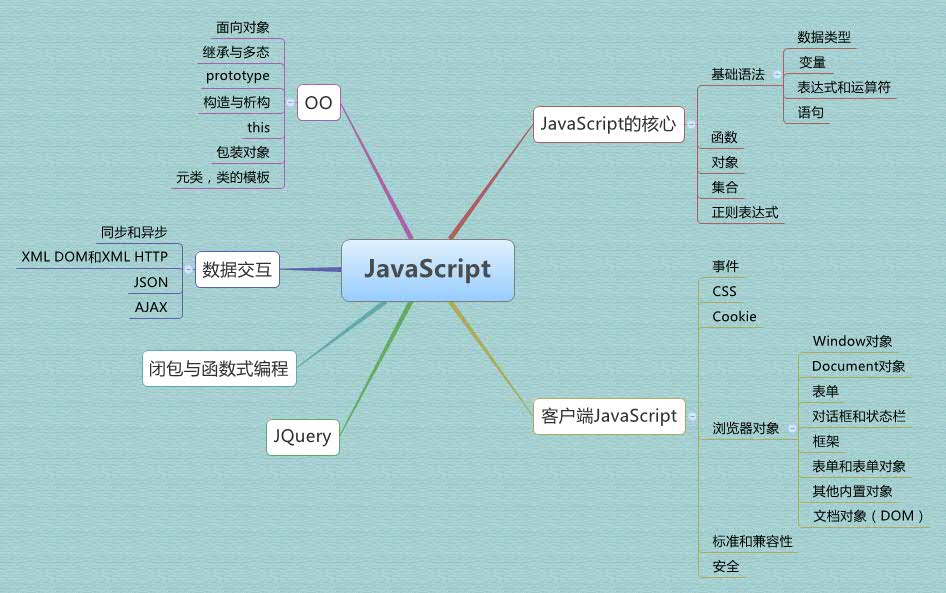Select the 正则表达式 subtopic

pos(745,212)
